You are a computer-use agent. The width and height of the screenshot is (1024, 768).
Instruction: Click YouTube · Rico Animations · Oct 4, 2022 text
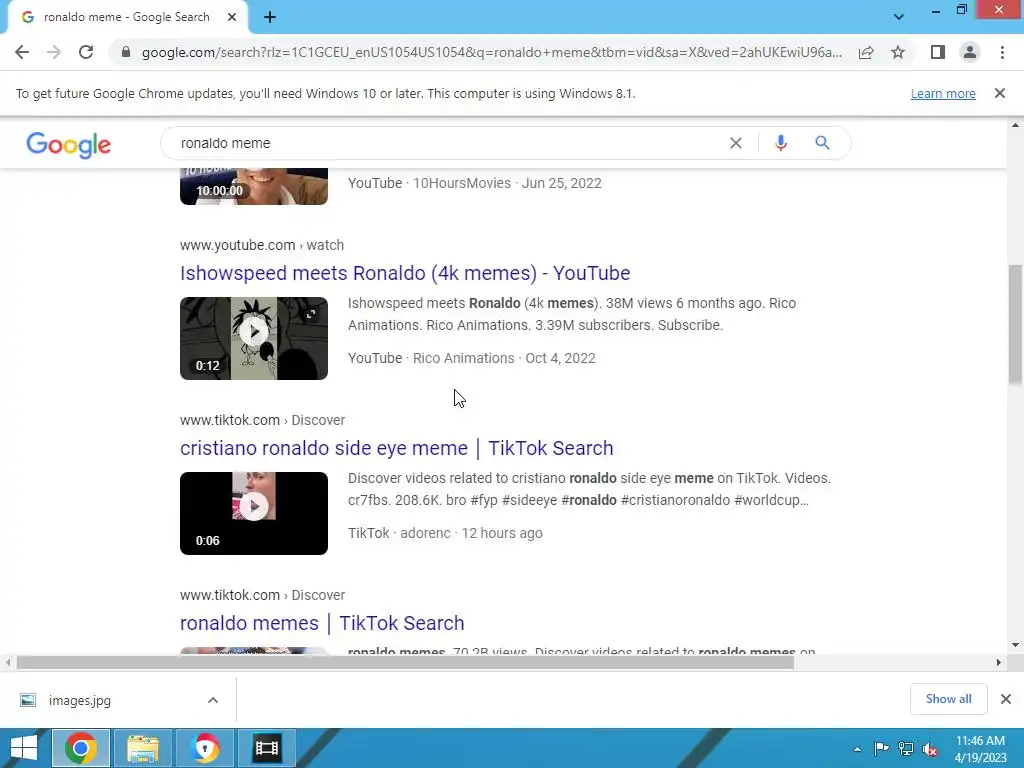pyautogui.click(x=472, y=358)
